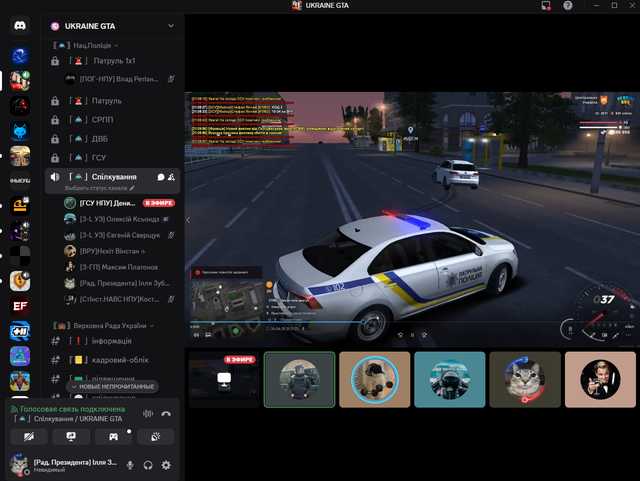This screenshot has width=640, height=481.
Task: Deafen with the headphones icon
Action: click(x=148, y=465)
